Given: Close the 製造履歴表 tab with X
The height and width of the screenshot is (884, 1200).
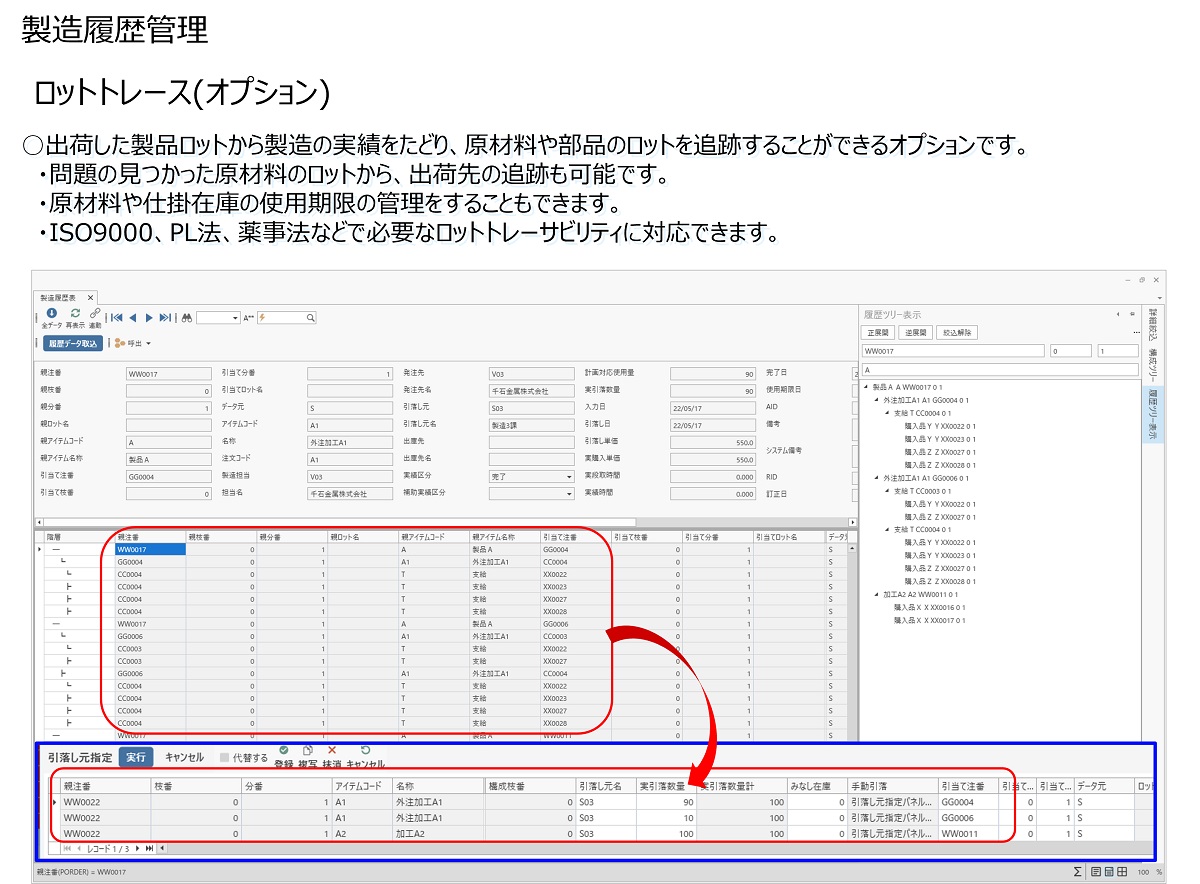Looking at the screenshot, I should tap(89, 298).
